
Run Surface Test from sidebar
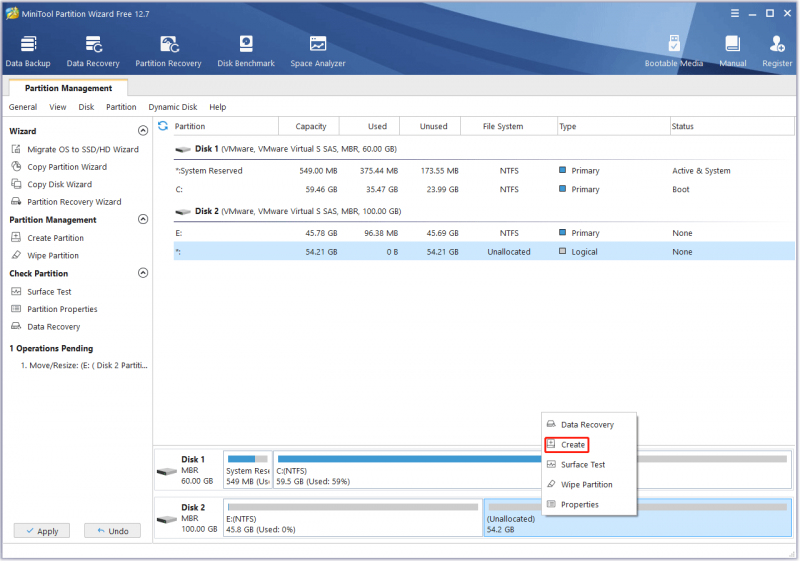[41, 292]
